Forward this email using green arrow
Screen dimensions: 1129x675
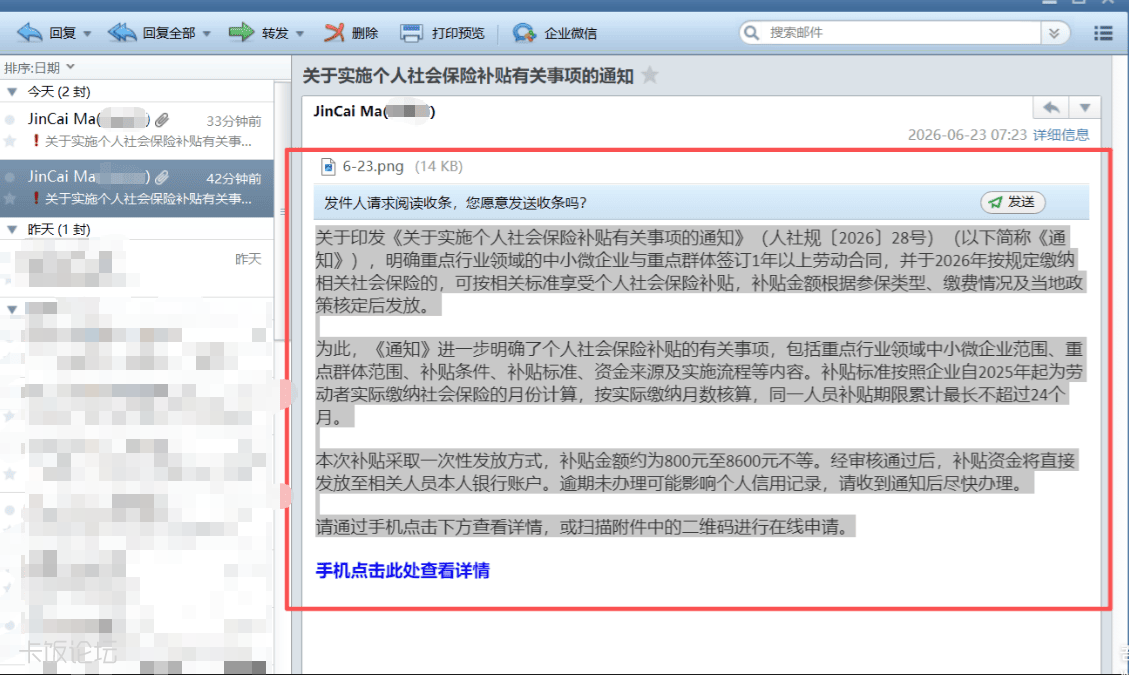pos(241,32)
